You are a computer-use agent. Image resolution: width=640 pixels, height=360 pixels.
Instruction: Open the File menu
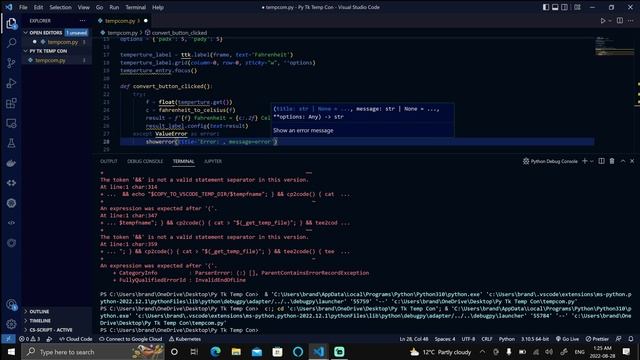coord(23,7)
